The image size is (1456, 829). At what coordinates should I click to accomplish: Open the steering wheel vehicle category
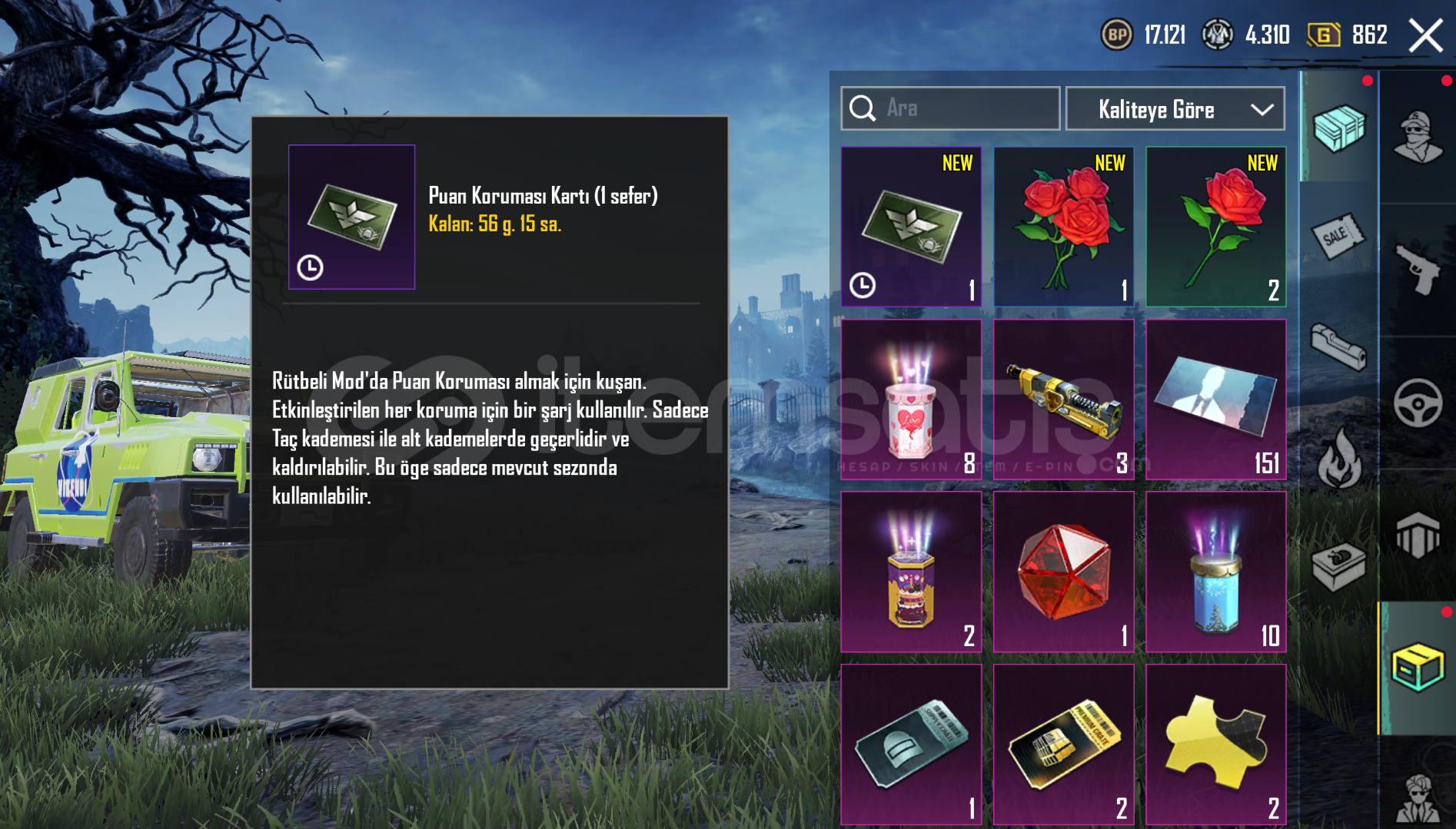click(x=1418, y=403)
